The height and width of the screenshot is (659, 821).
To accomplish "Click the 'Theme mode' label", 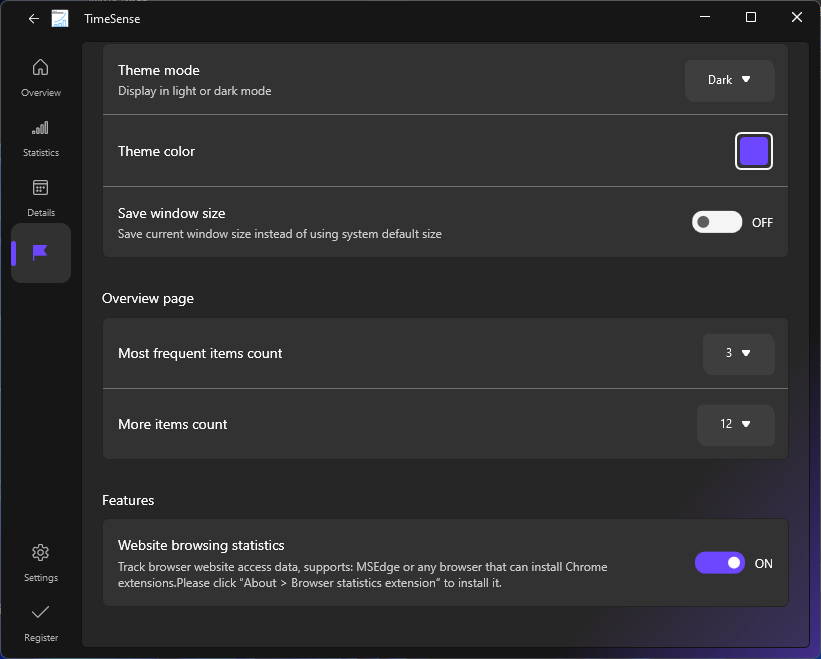I will (x=159, y=70).
